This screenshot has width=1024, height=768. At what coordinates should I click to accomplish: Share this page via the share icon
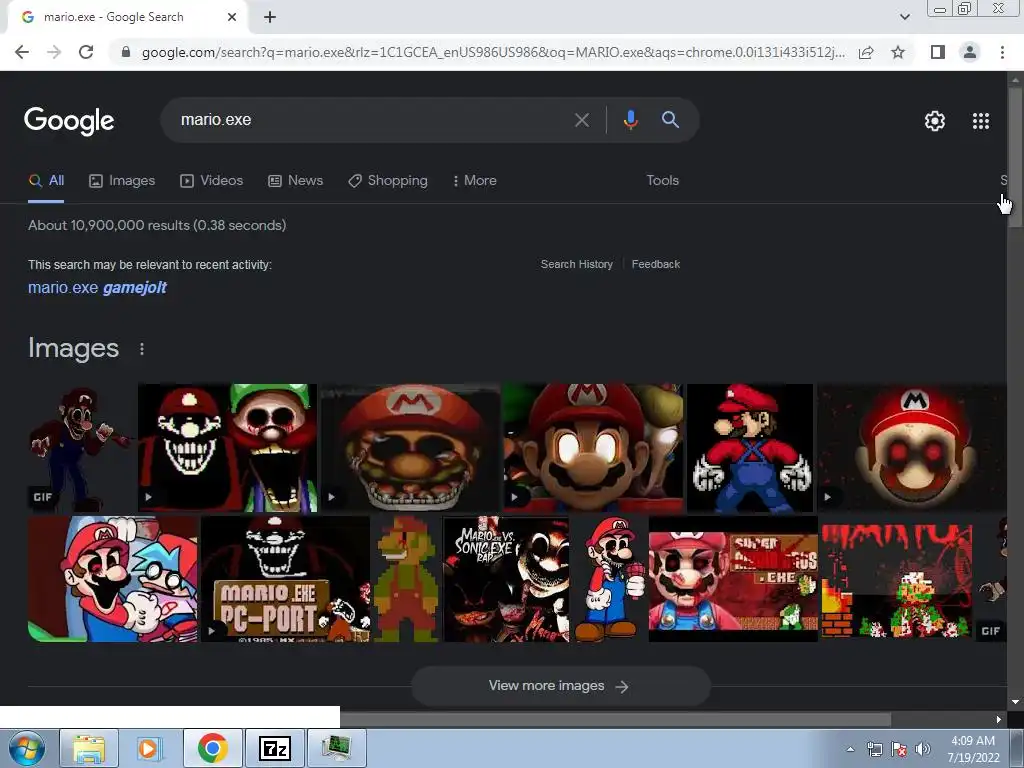pyautogui.click(x=866, y=52)
